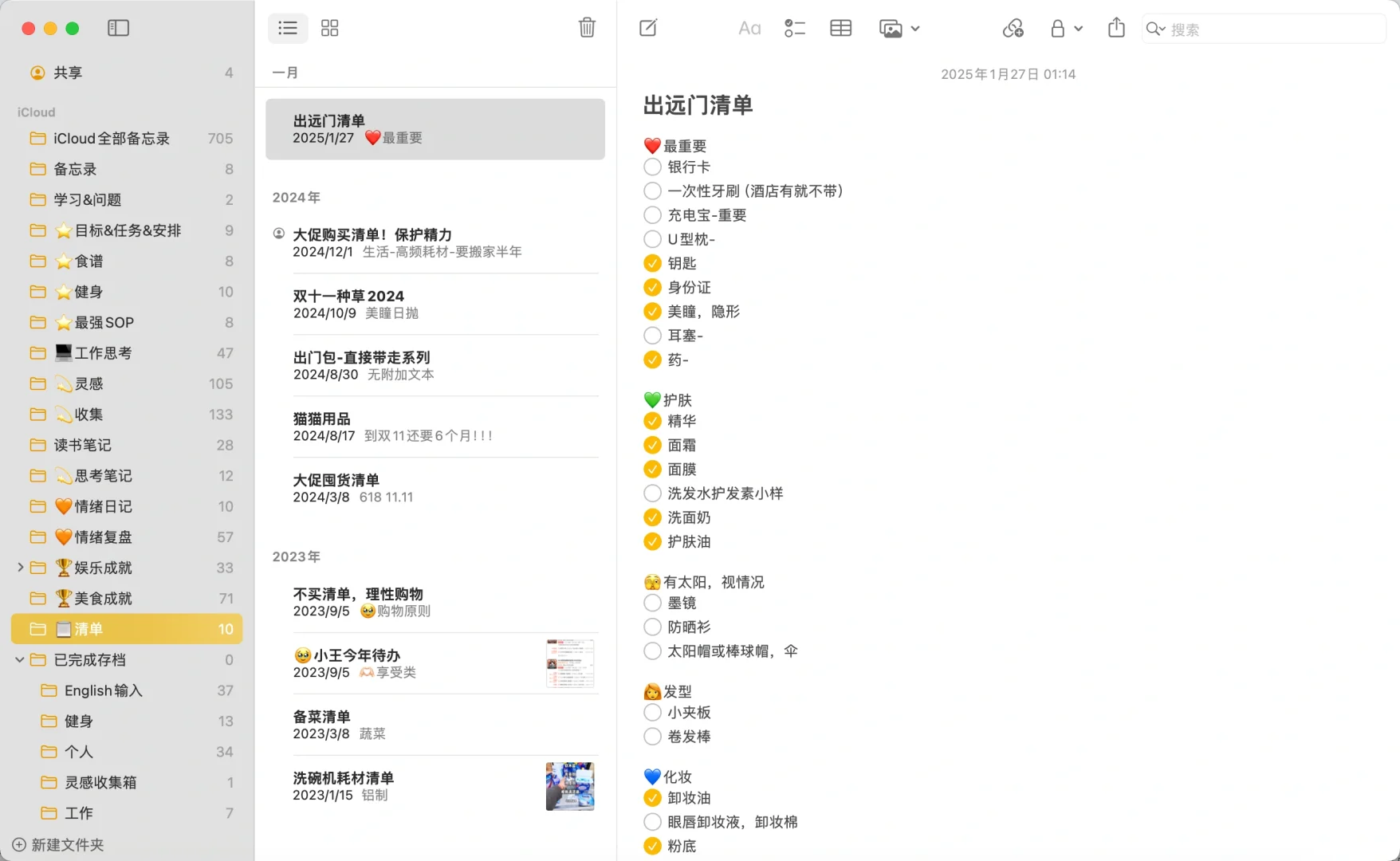1400x861 pixels.
Task: Add a link to the note
Action: point(1013,28)
